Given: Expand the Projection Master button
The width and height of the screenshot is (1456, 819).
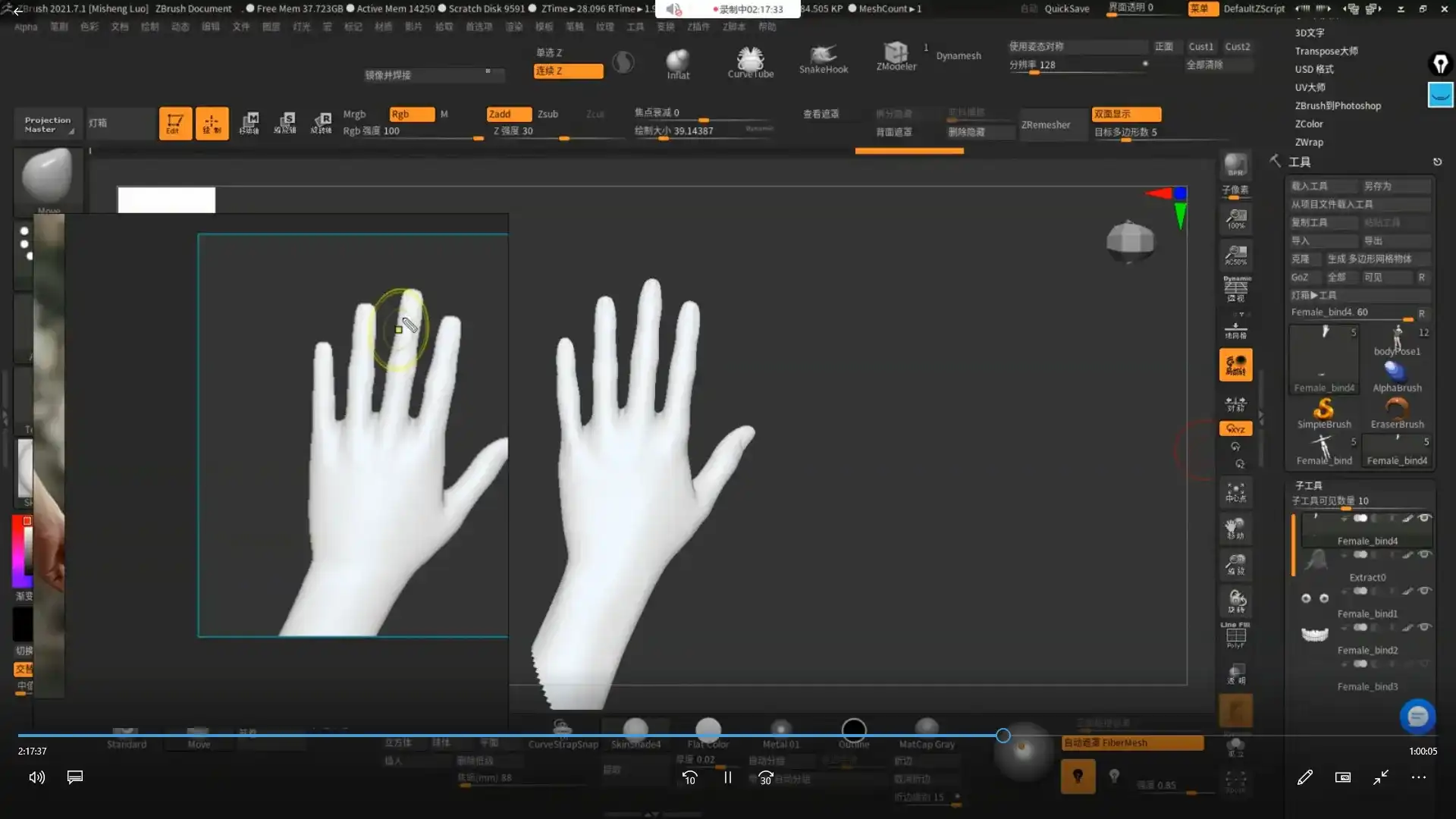Looking at the screenshot, I should [48, 124].
